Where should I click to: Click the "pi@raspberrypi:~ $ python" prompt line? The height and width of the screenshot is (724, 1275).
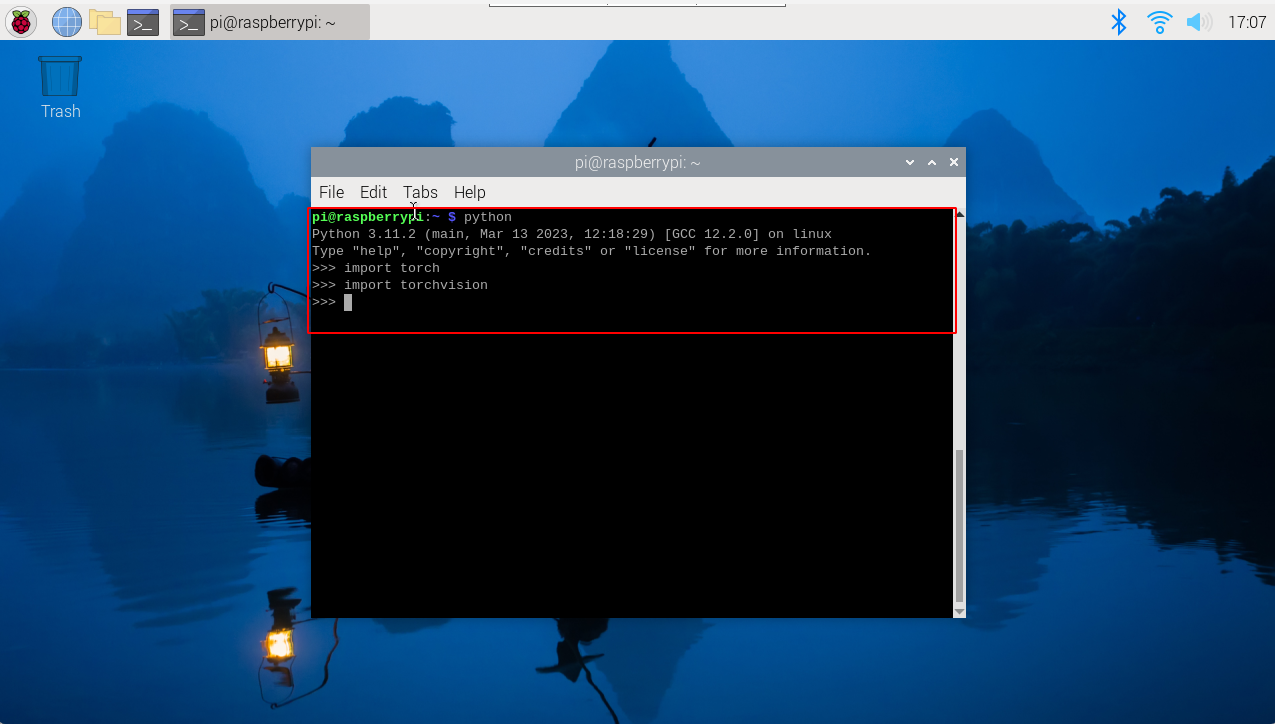[x=412, y=217]
